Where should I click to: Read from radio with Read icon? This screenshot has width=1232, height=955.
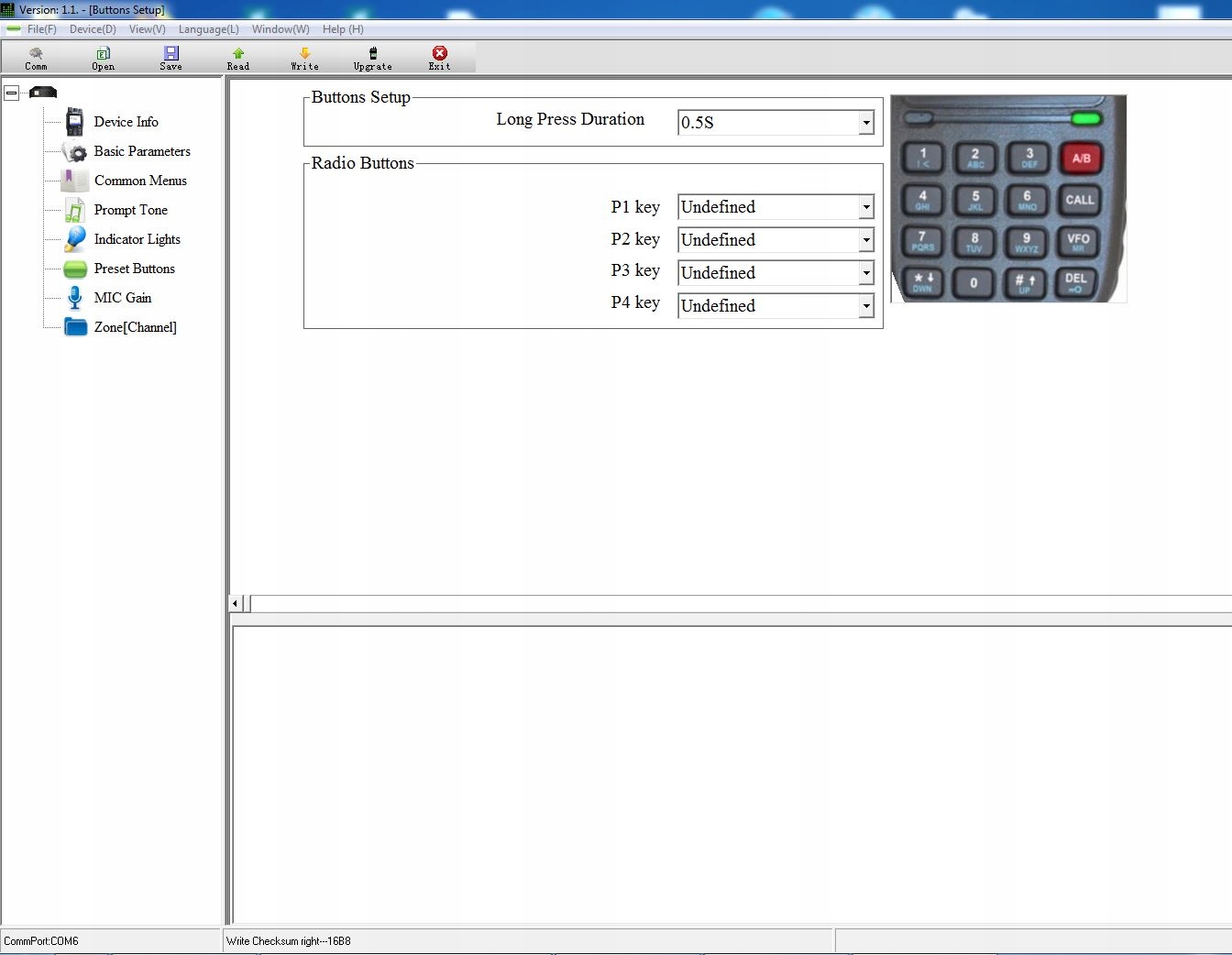click(x=238, y=59)
